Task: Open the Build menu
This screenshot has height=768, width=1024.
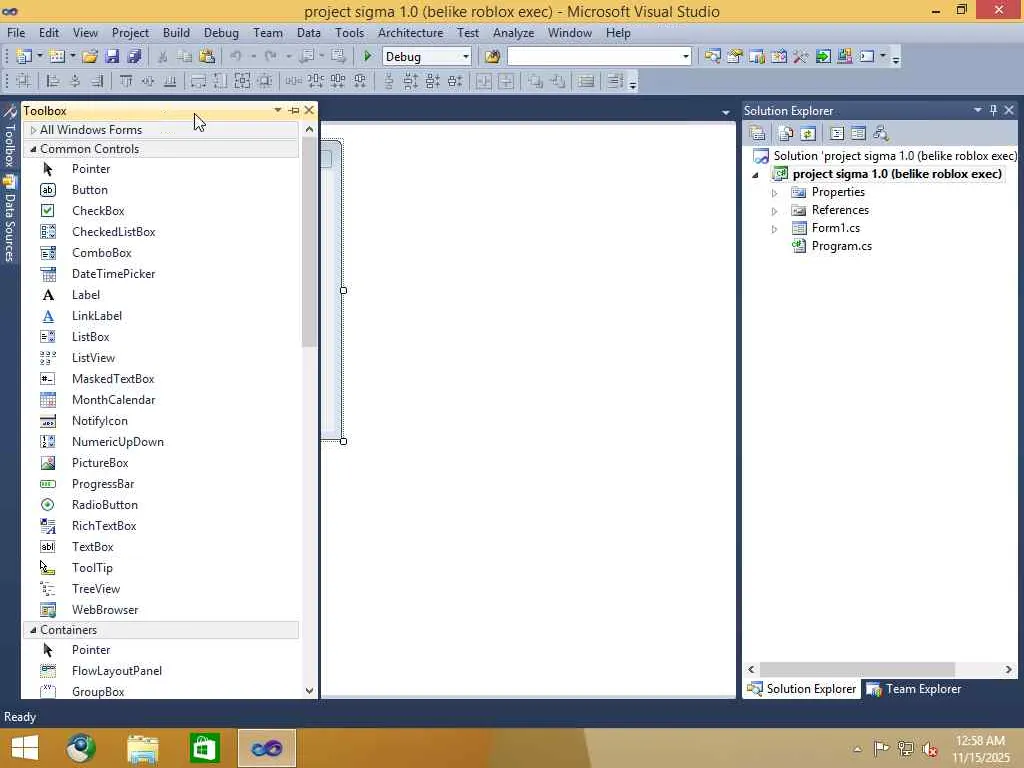Action: (176, 33)
